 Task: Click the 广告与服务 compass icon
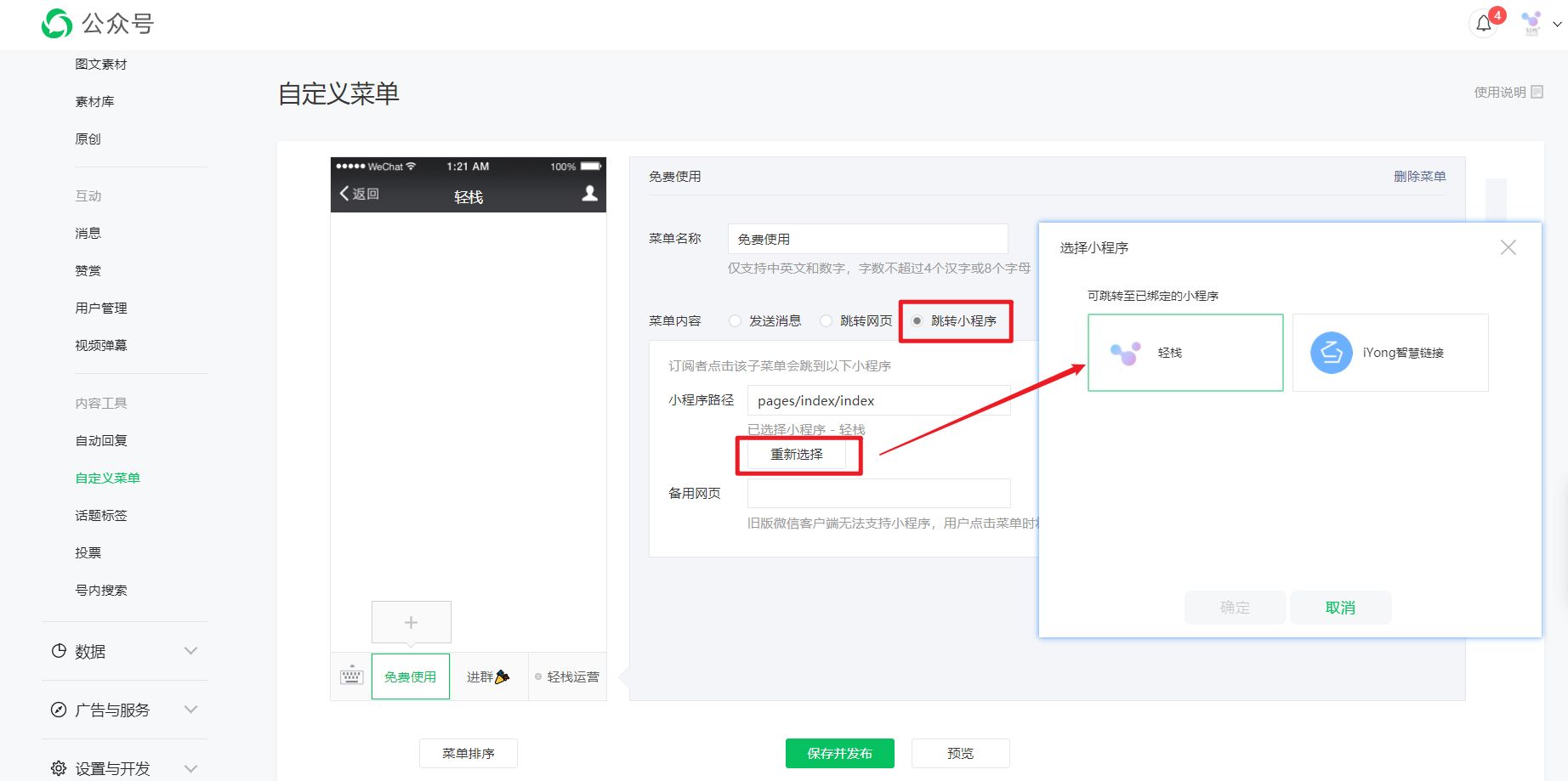point(59,710)
